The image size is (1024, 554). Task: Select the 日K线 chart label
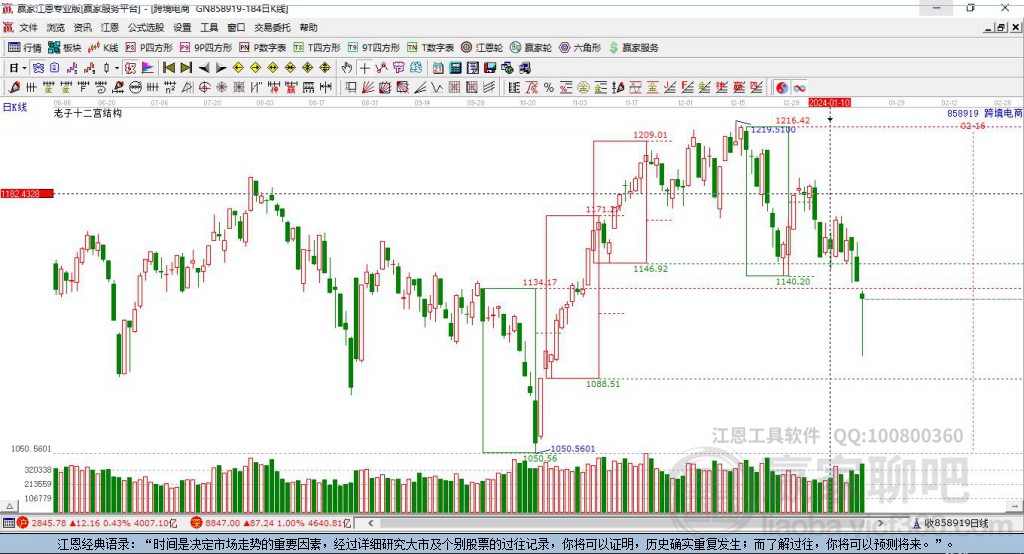point(15,107)
